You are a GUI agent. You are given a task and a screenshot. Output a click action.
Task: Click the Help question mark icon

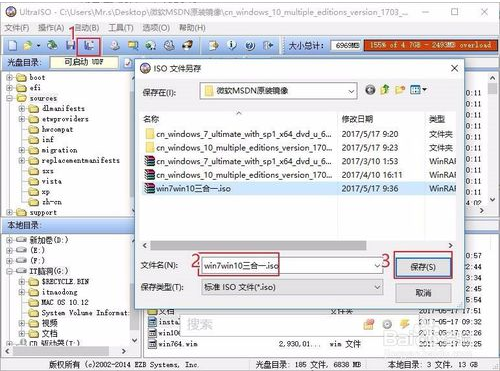[250, 45]
